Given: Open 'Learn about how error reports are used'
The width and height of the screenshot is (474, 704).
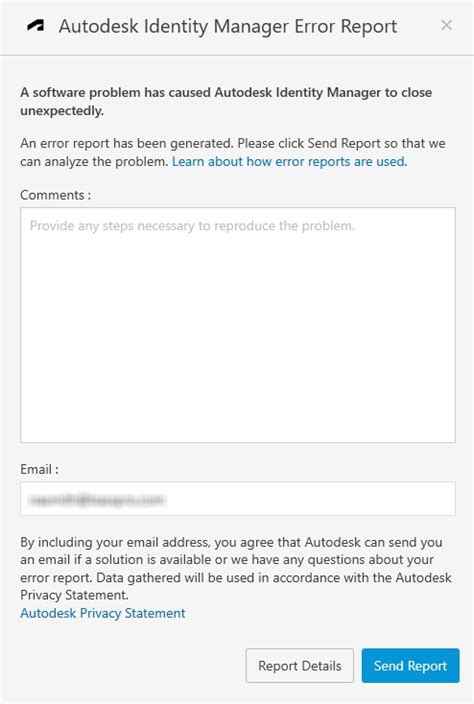Looking at the screenshot, I should pos(290,162).
